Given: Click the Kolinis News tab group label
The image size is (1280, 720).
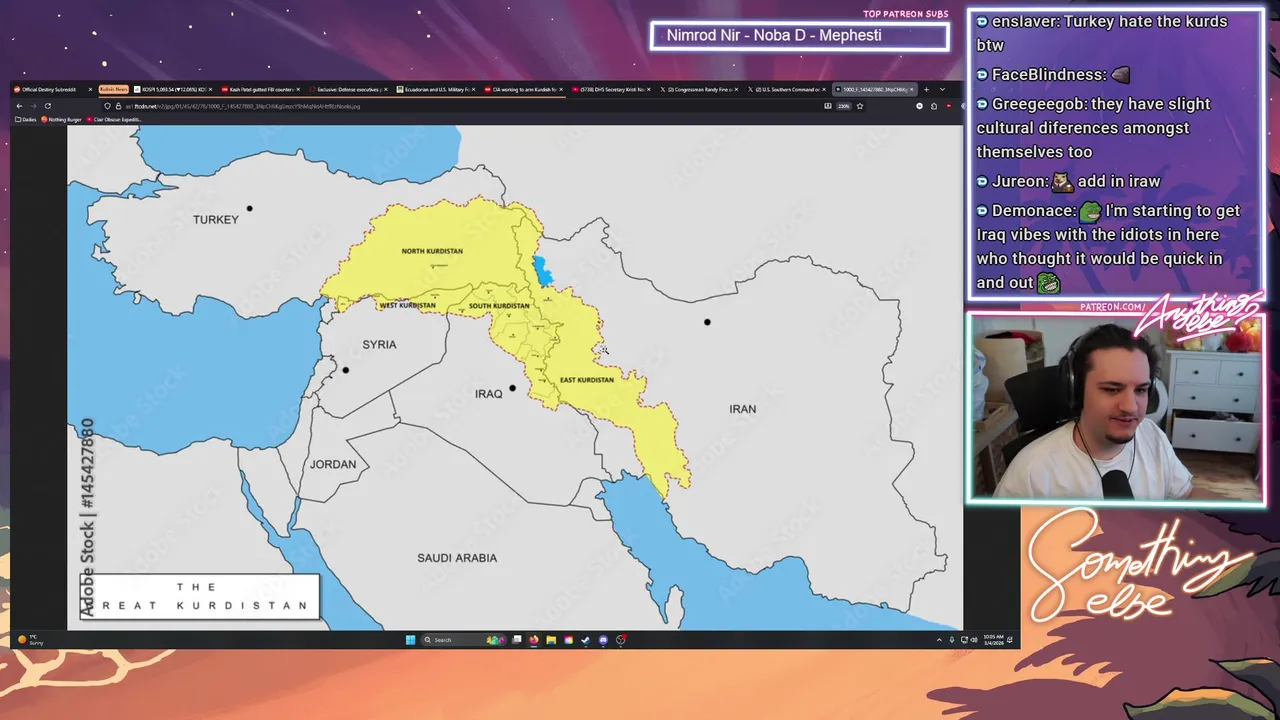Looking at the screenshot, I should point(114,89).
